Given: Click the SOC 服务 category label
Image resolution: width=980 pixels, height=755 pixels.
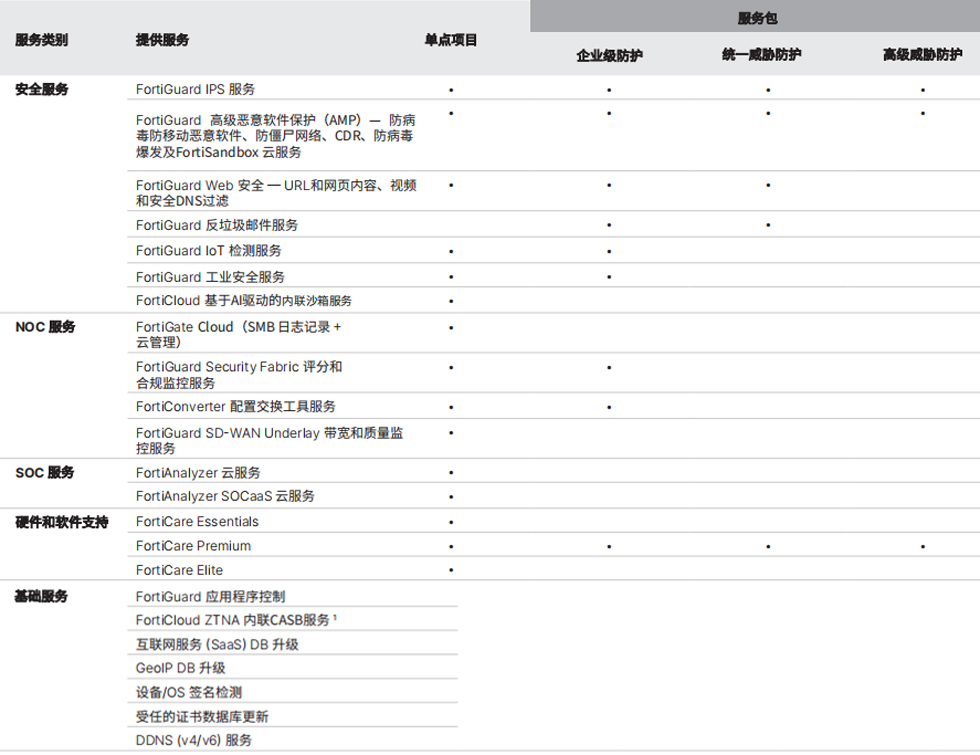Looking at the screenshot, I should tap(44, 472).
